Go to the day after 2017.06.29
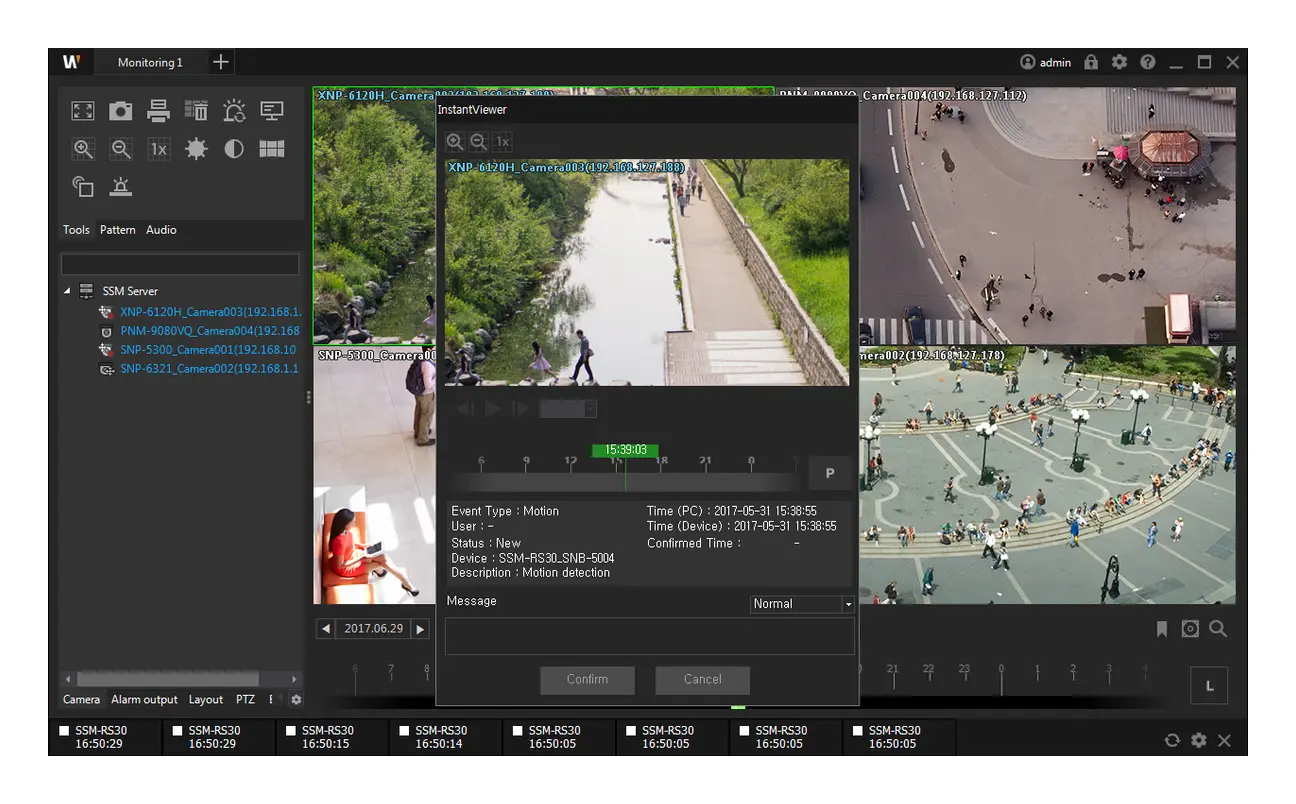 tap(421, 629)
